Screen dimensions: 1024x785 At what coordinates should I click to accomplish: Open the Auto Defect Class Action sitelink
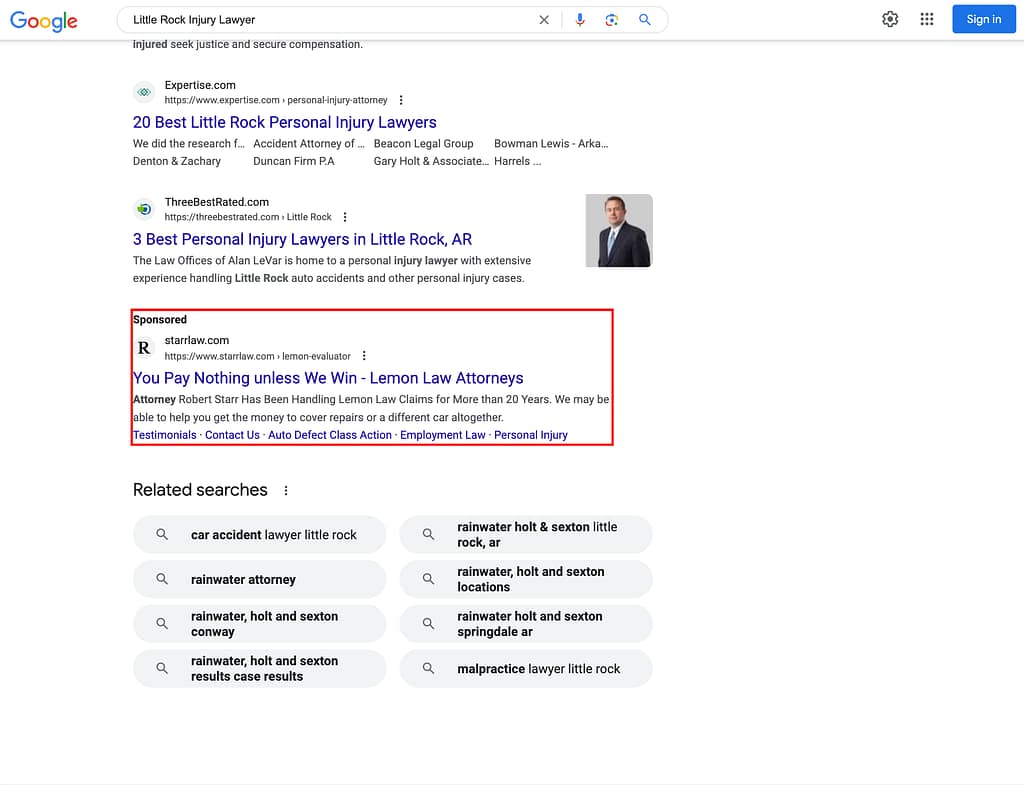[330, 435]
